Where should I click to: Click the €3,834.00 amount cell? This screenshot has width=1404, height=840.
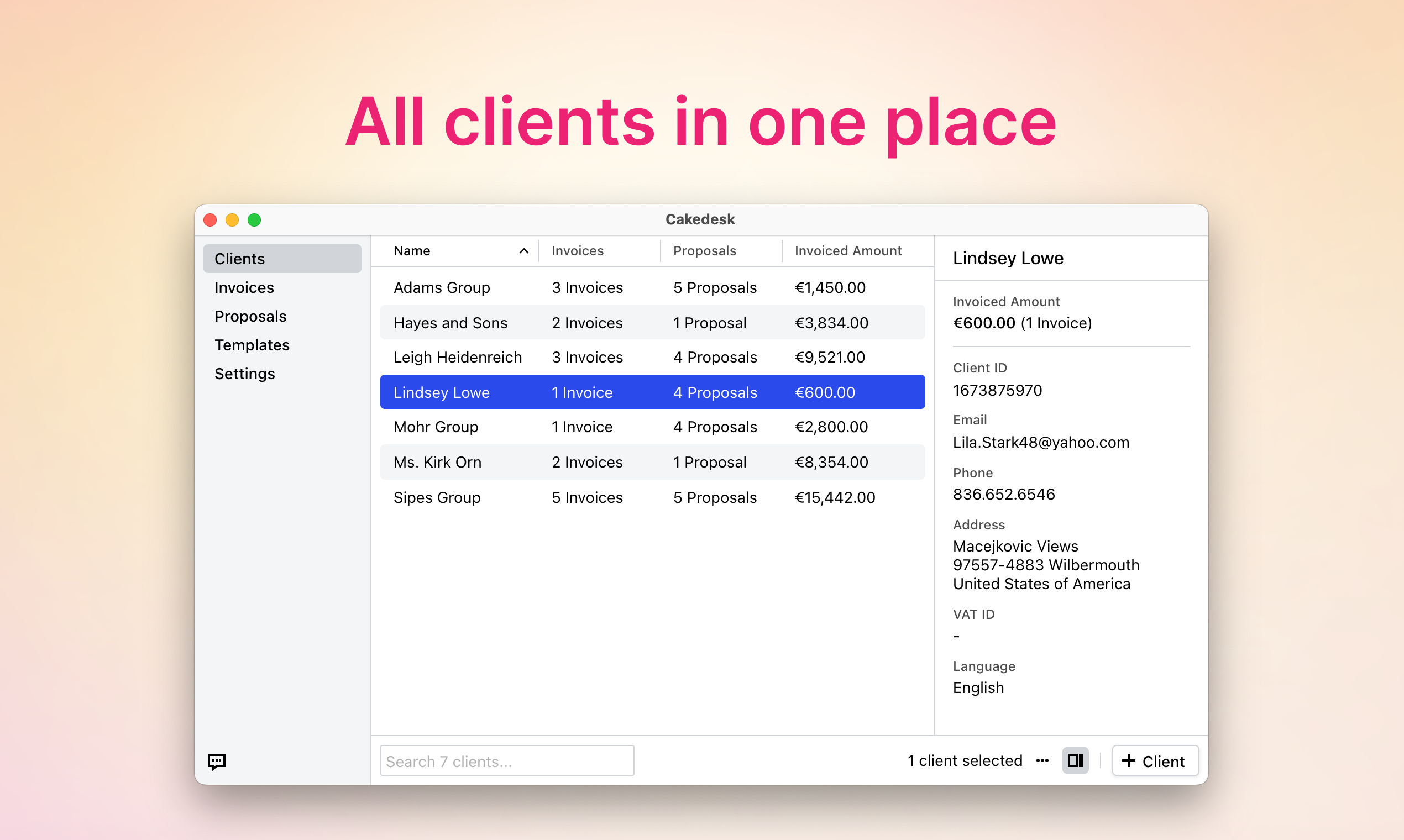831,323
